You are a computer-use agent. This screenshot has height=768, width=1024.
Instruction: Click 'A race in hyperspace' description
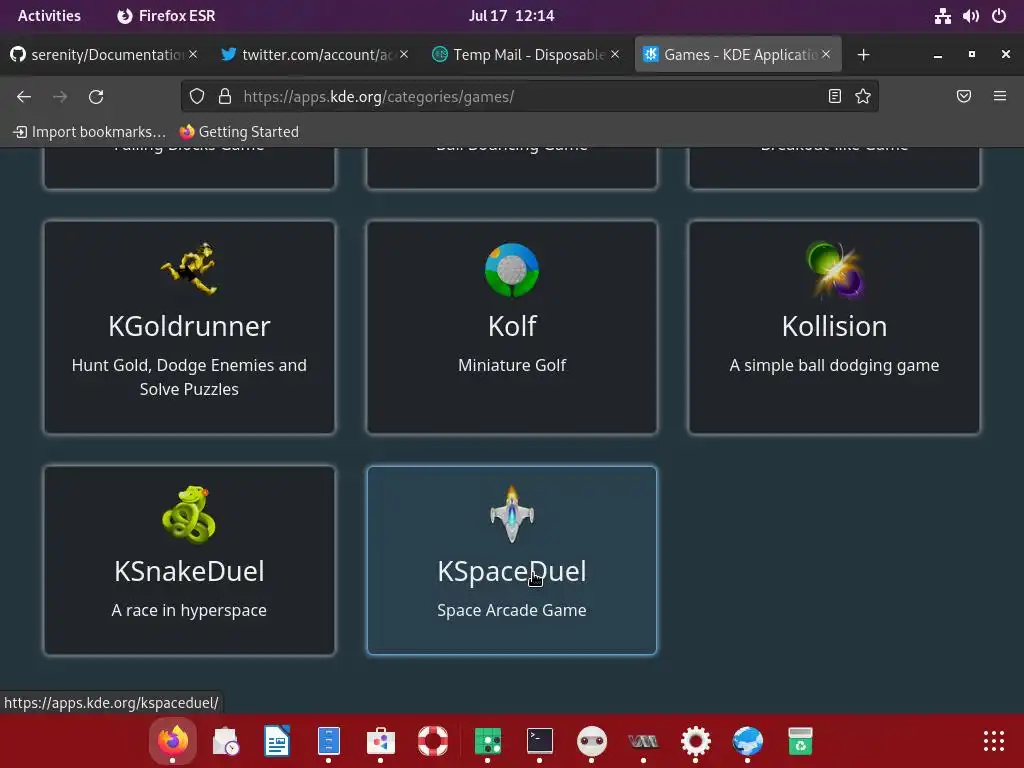pyautogui.click(x=189, y=610)
